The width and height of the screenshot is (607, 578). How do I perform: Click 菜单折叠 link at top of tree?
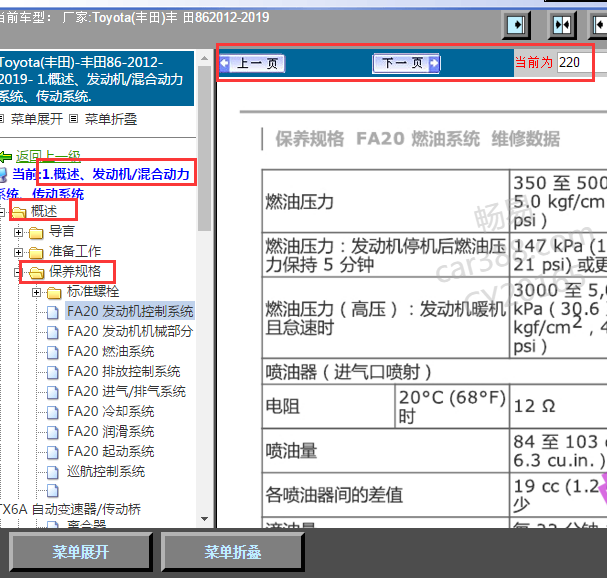[111, 119]
